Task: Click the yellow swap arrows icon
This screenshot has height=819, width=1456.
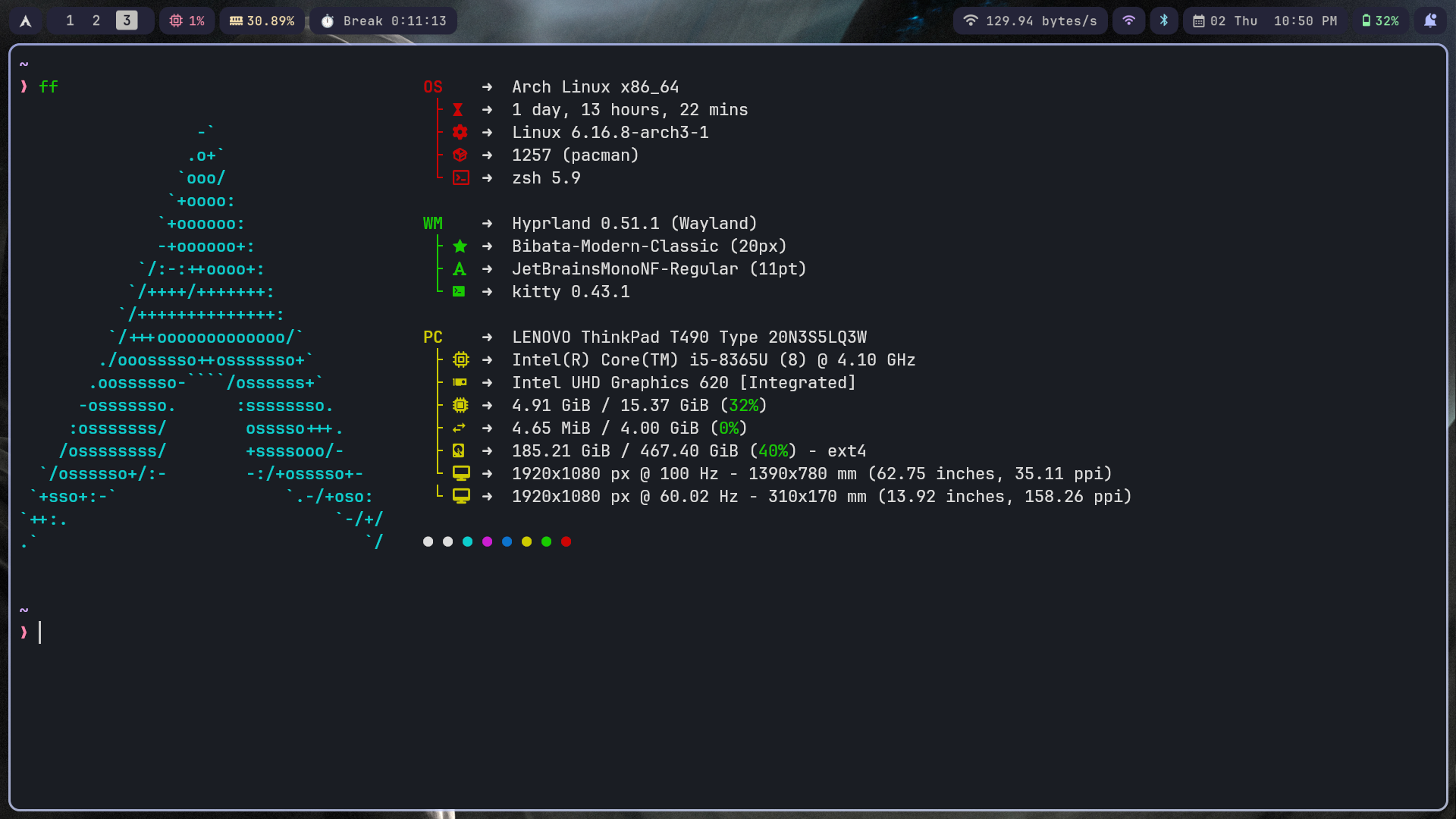Action: point(459,428)
